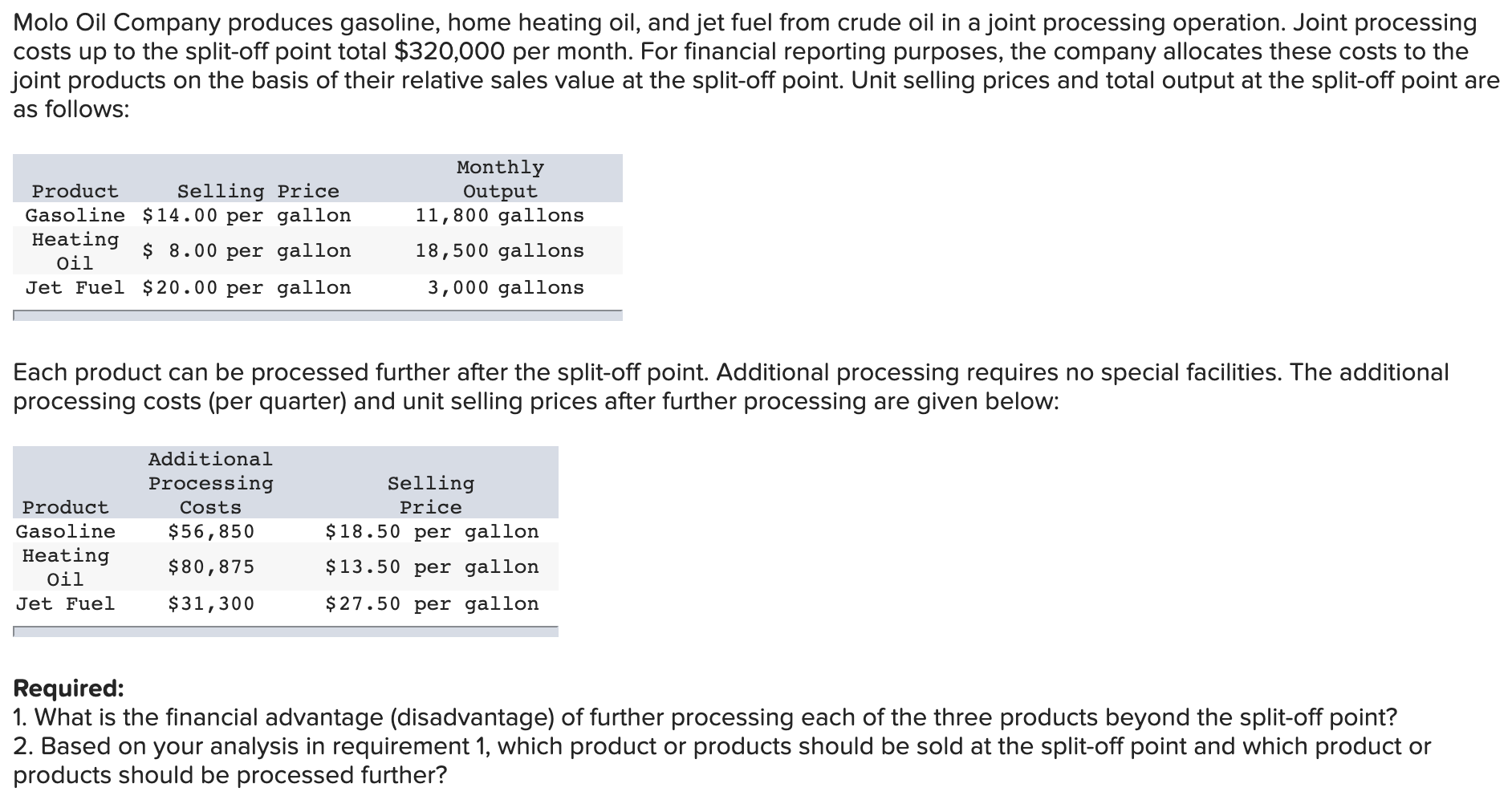This screenshot has height=804, width=1512.
Task: Click requirement 2 text about split-off decision
Action: (x=722, y=760)
